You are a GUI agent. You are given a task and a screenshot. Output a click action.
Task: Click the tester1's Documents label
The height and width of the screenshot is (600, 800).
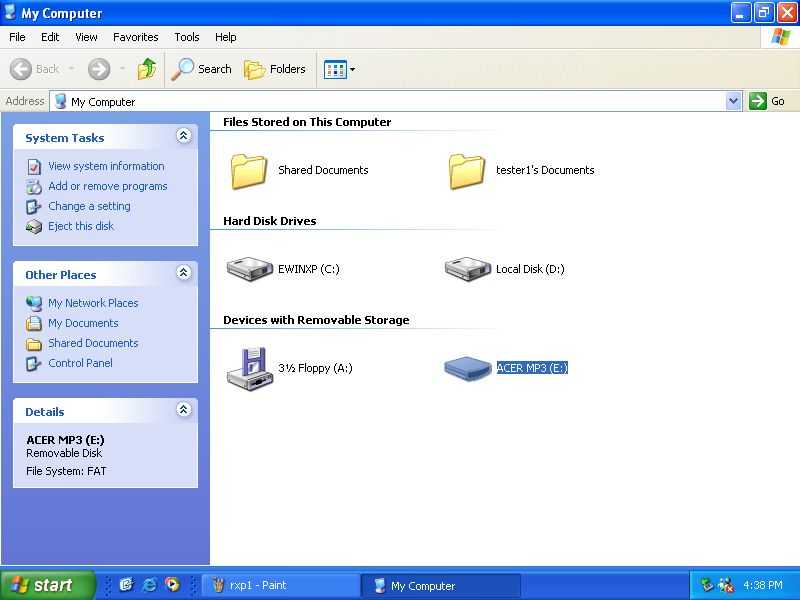(545, 170)
